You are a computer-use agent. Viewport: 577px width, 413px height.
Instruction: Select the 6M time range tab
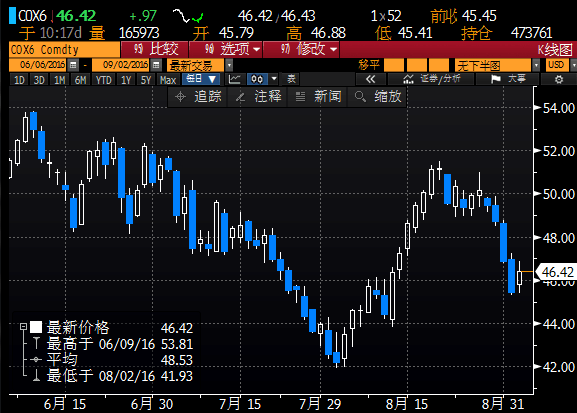pos(80,80)
